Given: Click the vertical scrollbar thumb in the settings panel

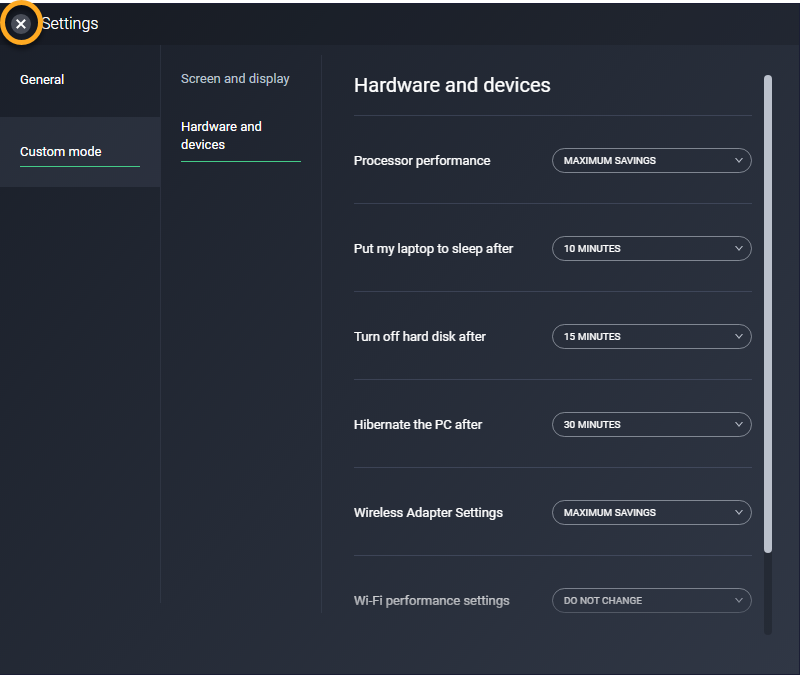Looking at the screenshot, I should point(768,310).
